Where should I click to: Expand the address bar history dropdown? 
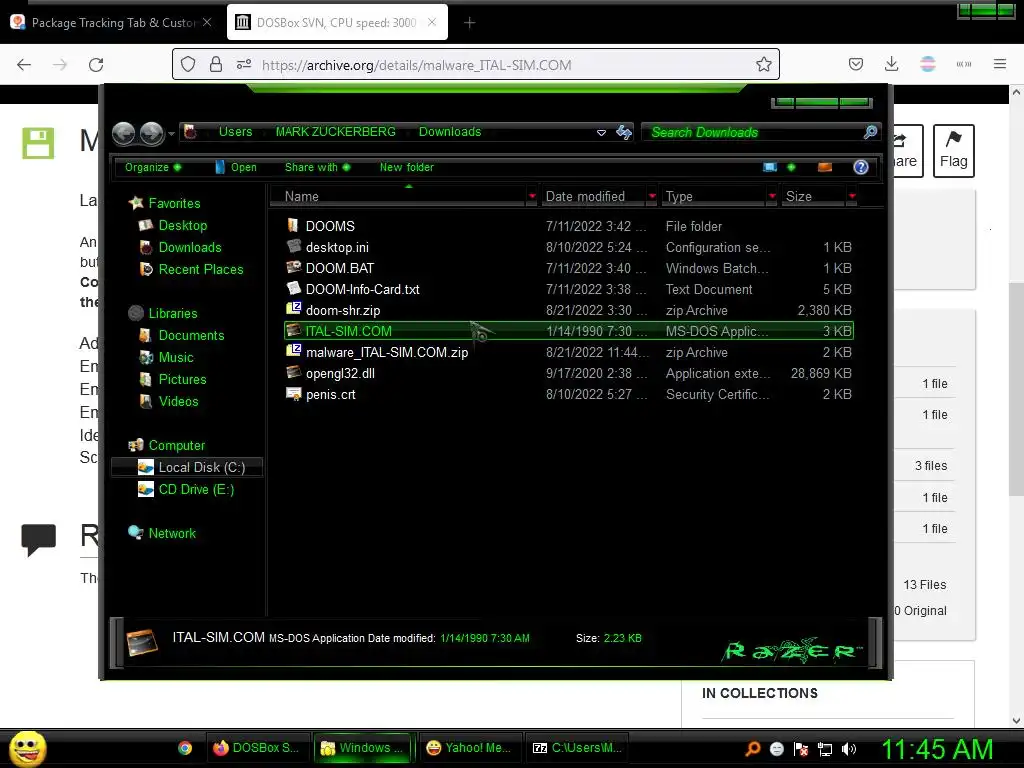601,133
